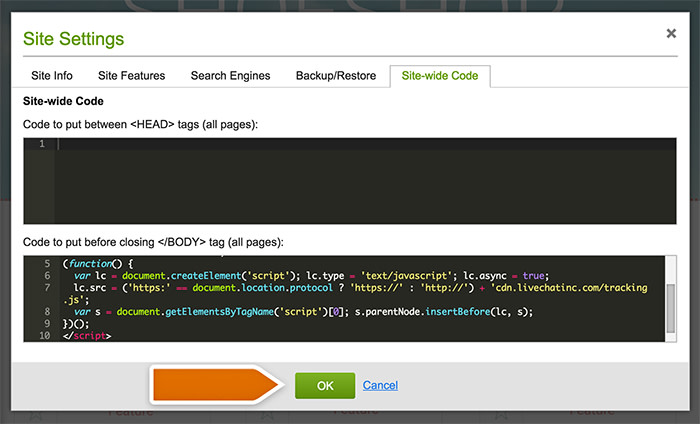This screenshot has height=424, width=700.
Task: Click the 'Site Settings' dialog title
Action: click(x=74, y=39)
